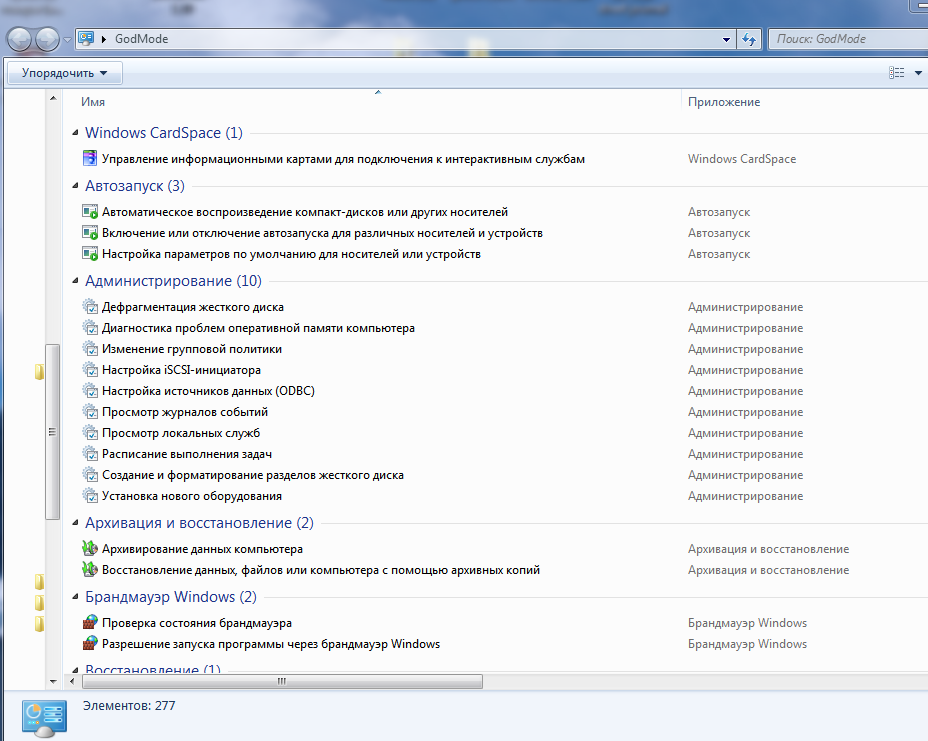Click icon beside Настройка iSCSI-инициатора
The height and width of the screenshot is (741, 928).
pos(89,370)
